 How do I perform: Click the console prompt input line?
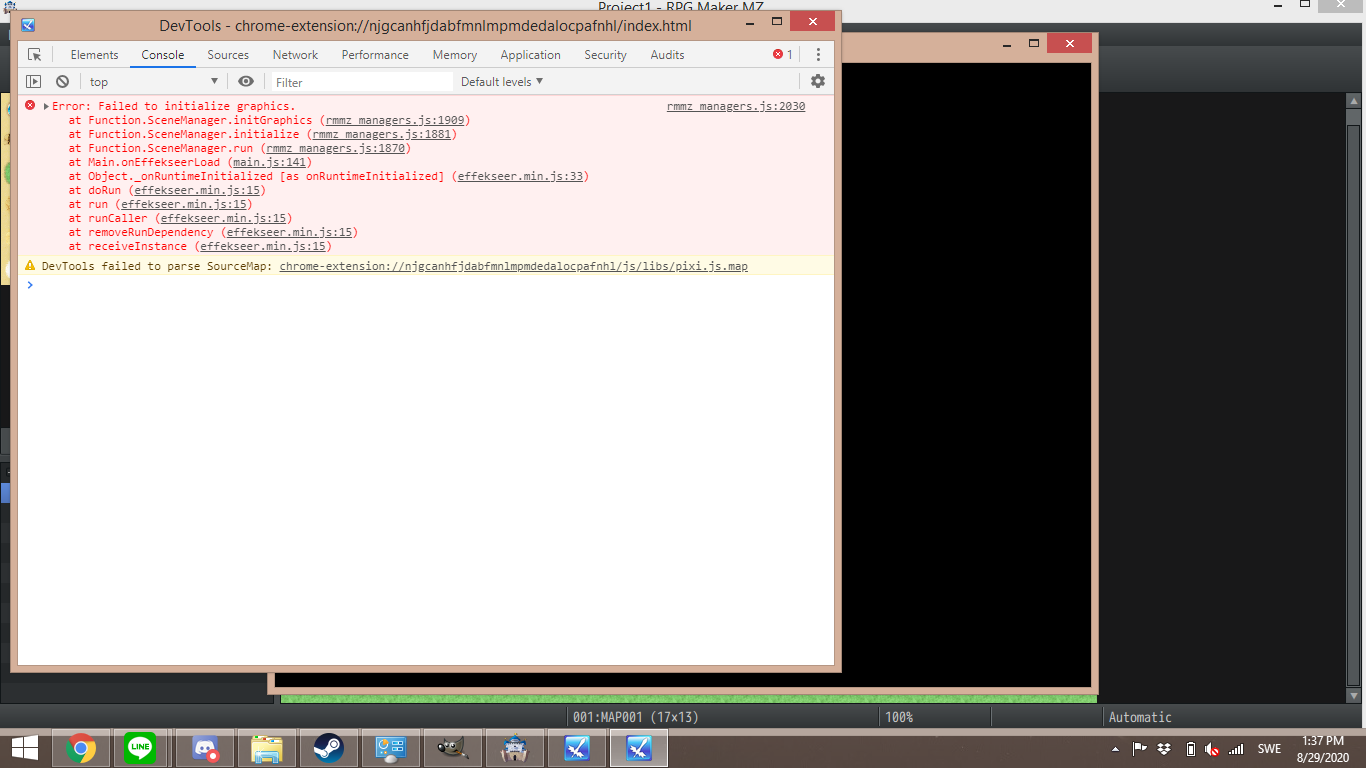click(430, 285)
